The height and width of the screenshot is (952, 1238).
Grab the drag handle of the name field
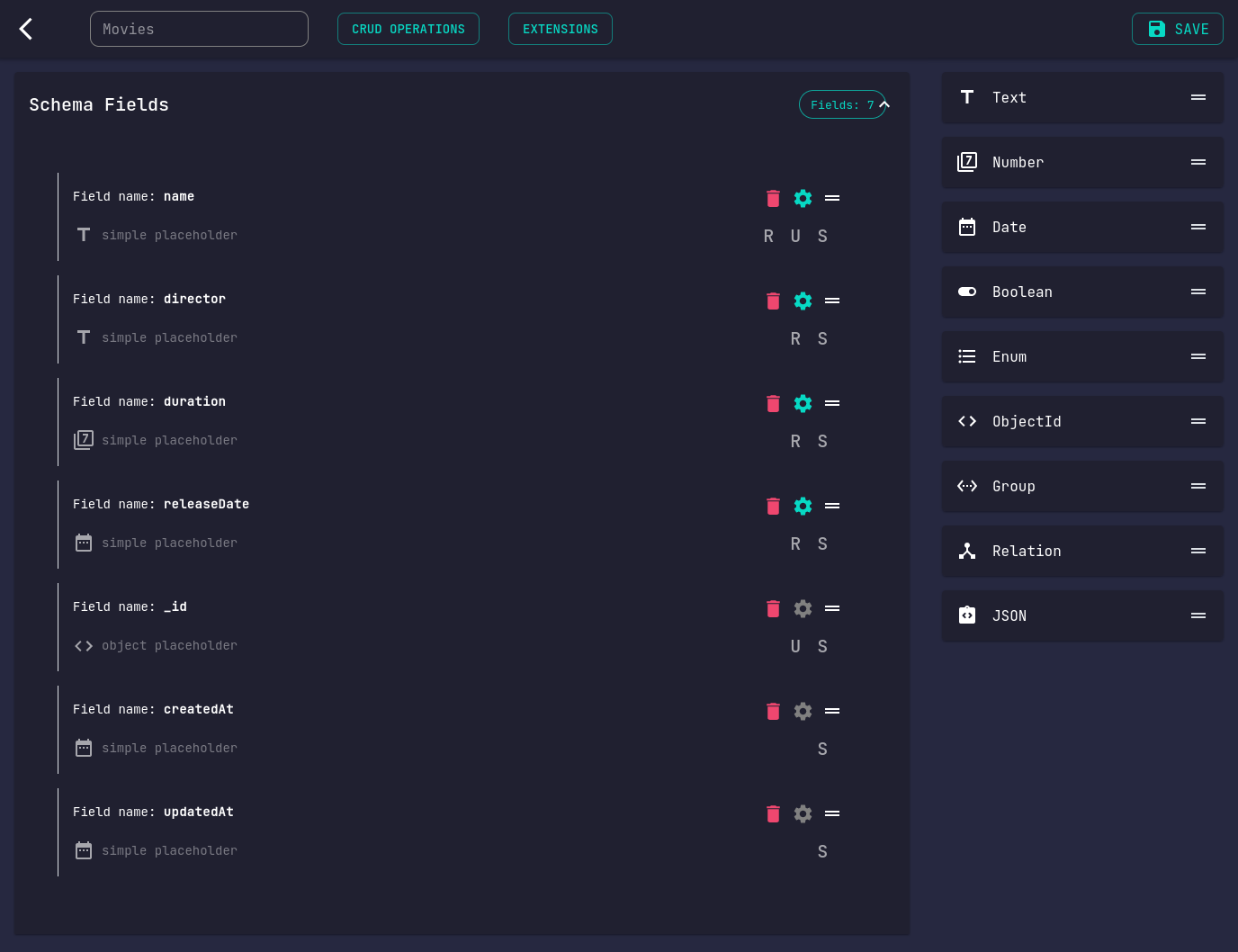point(832,198)
